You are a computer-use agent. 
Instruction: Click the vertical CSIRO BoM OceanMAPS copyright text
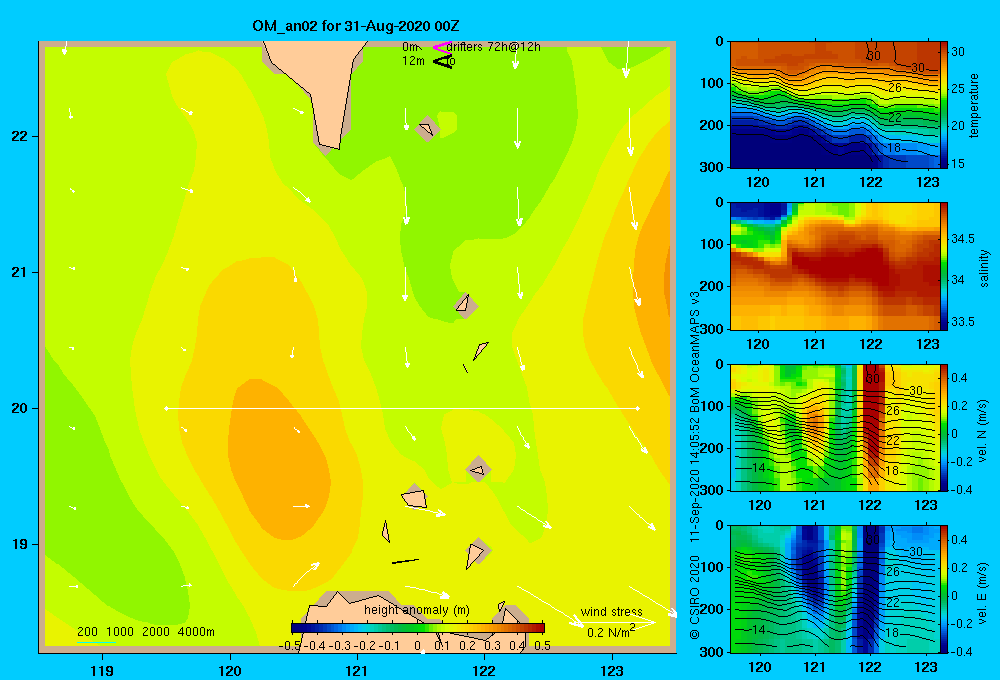point(695,465)
